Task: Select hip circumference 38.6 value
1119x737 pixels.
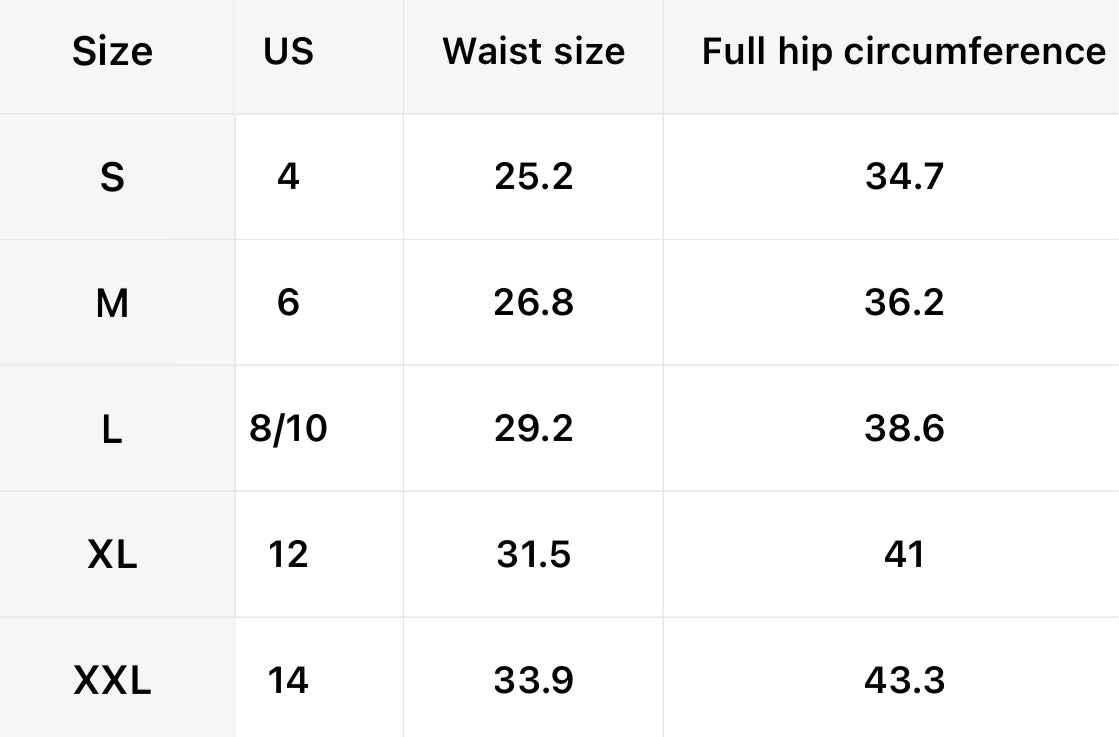Action: [903, 429]
